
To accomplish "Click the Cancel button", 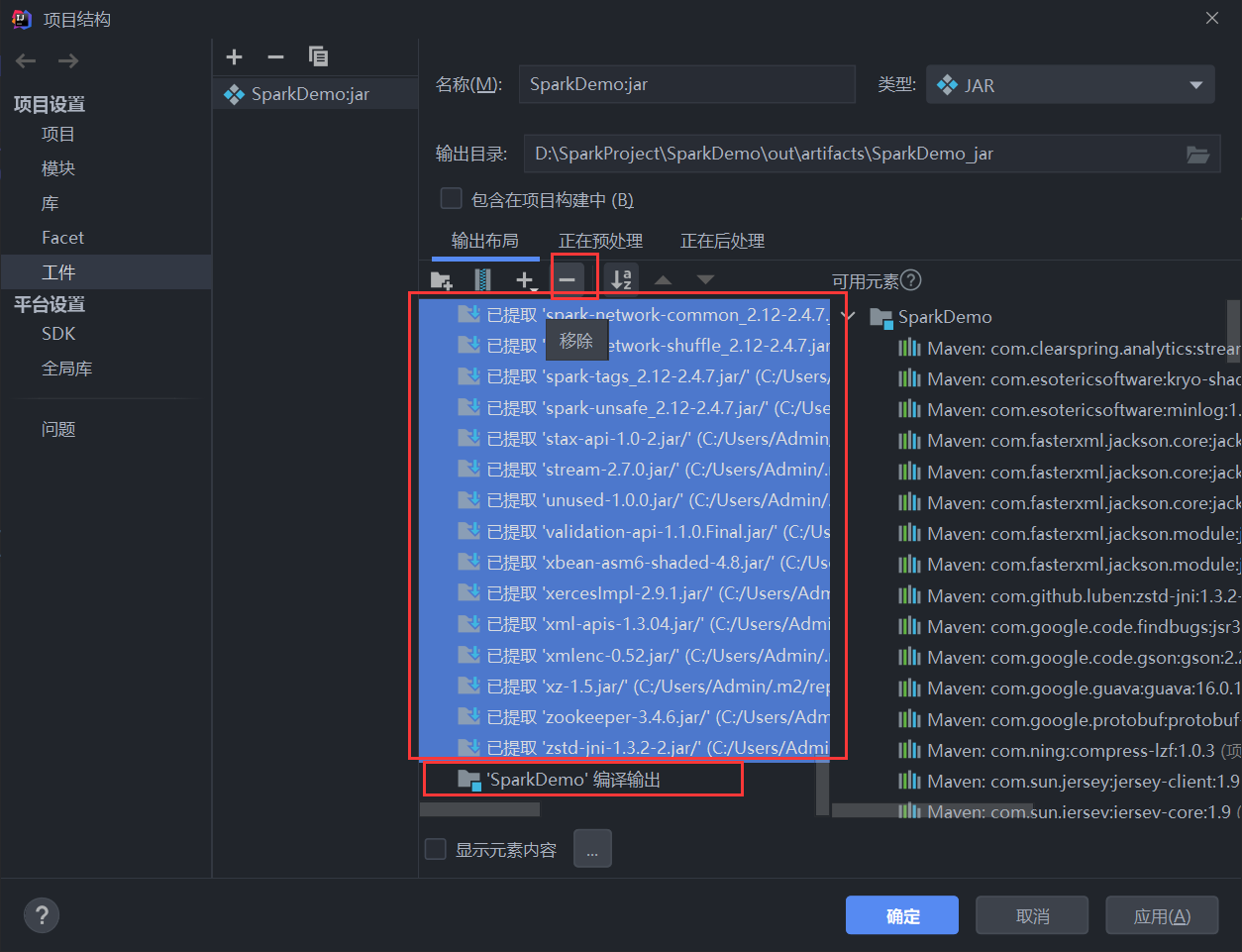I will pyautogui.click(x=1032, y=915).
